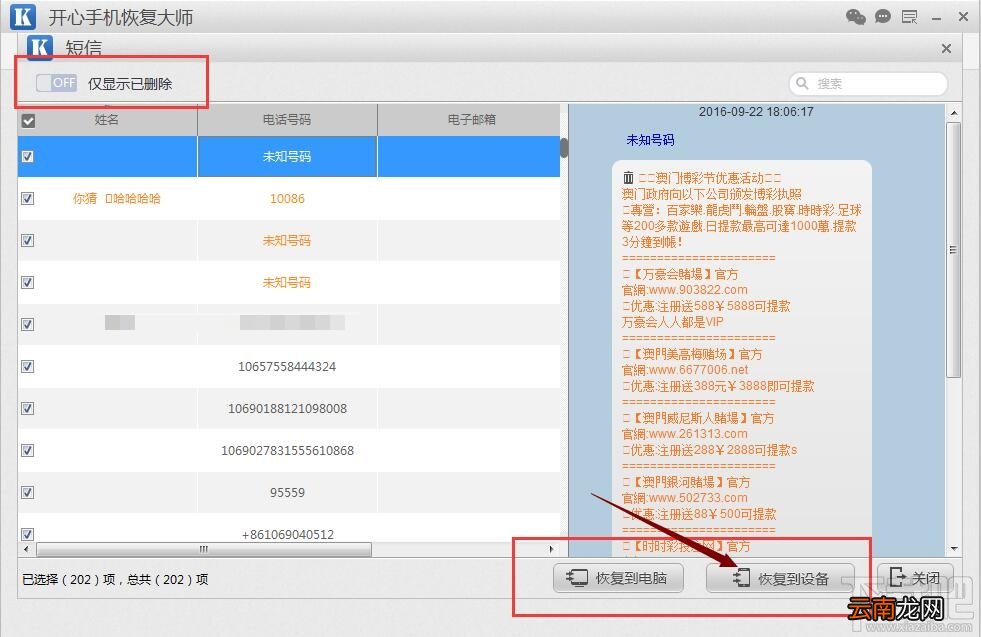Click the message preview scroll down arrow
Viewport: 981px width, 637px height.
click(x=953, y=549)
